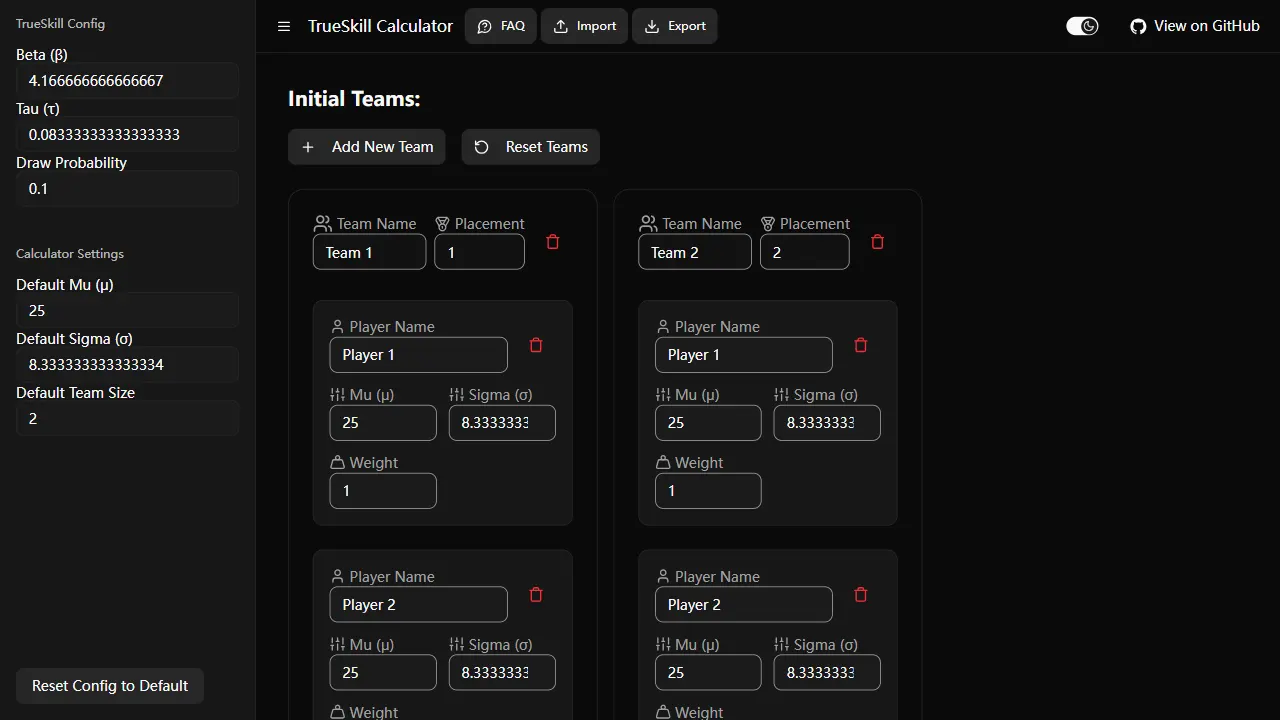Edit the Default Team Size field
Image resolution: width=1280 pixels, height=720 pixels.
(127, 419)
